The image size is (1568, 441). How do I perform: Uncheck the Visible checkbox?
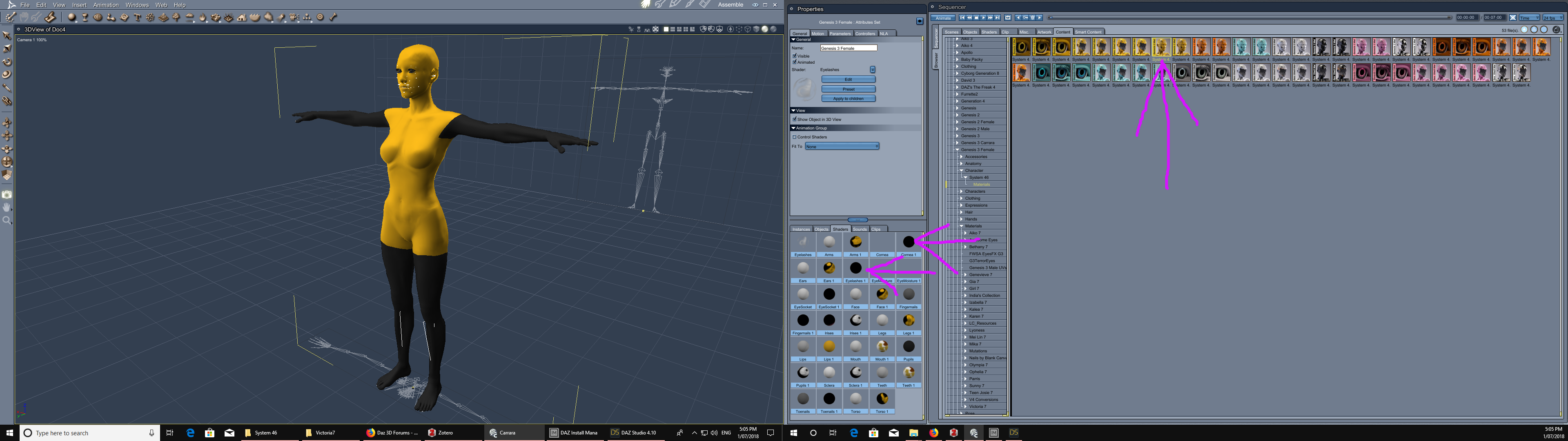pyautogui.click(x=795, y=56)
